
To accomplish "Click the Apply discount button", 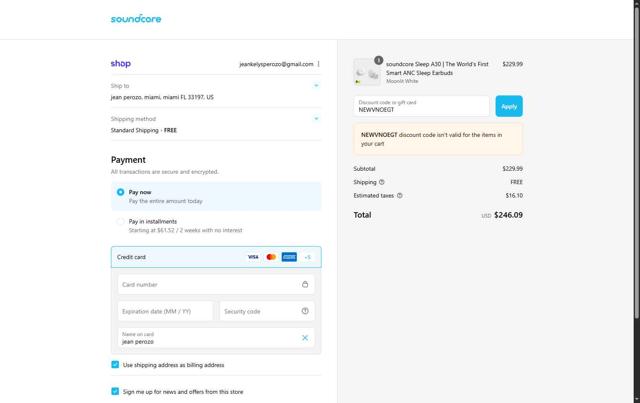I will tap(509, 106).
